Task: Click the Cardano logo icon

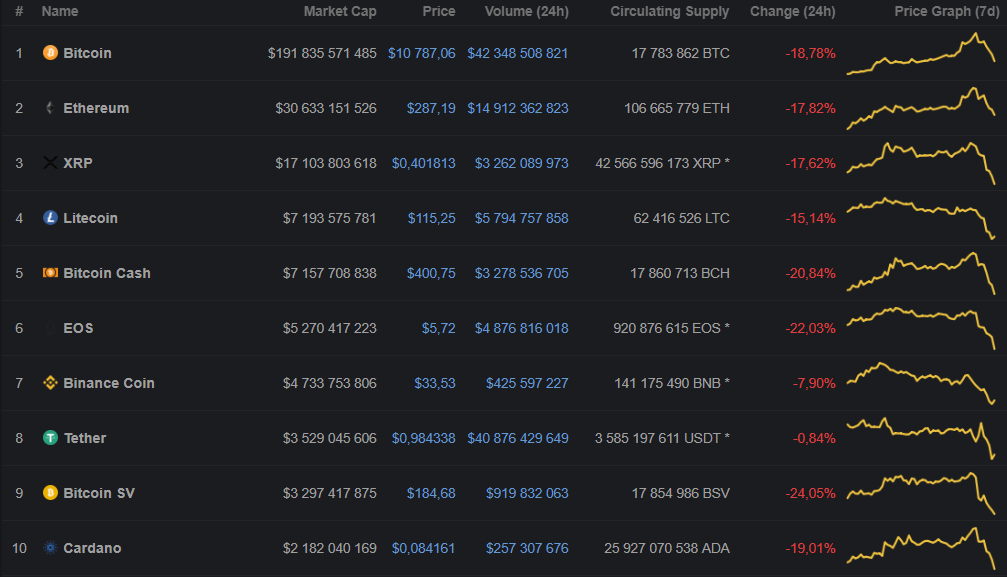Action: point(50,548)
